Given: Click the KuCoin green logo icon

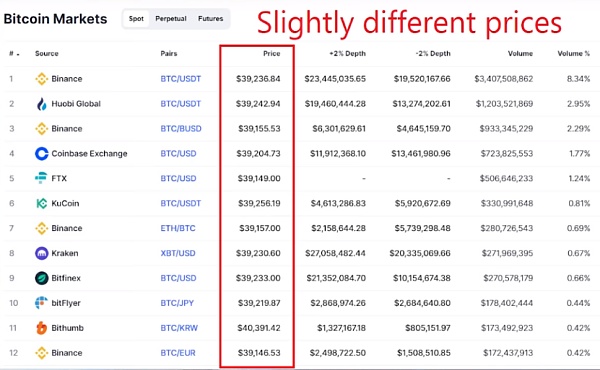Looking at the screenshot, I should tap(41, 203).
